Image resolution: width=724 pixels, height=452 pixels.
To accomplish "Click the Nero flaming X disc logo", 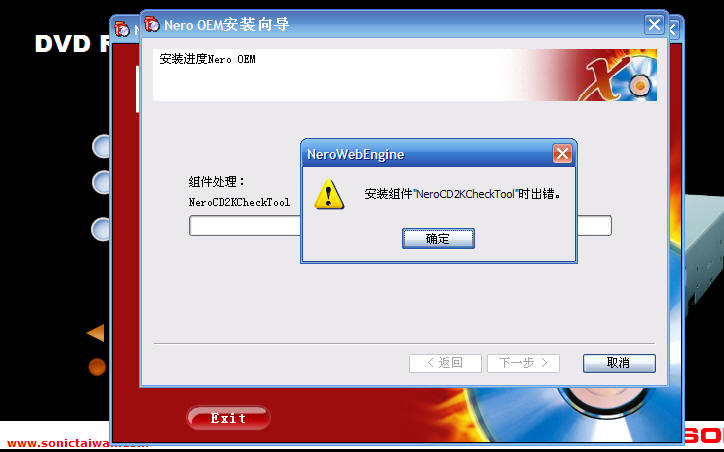I will pos(618,75).
